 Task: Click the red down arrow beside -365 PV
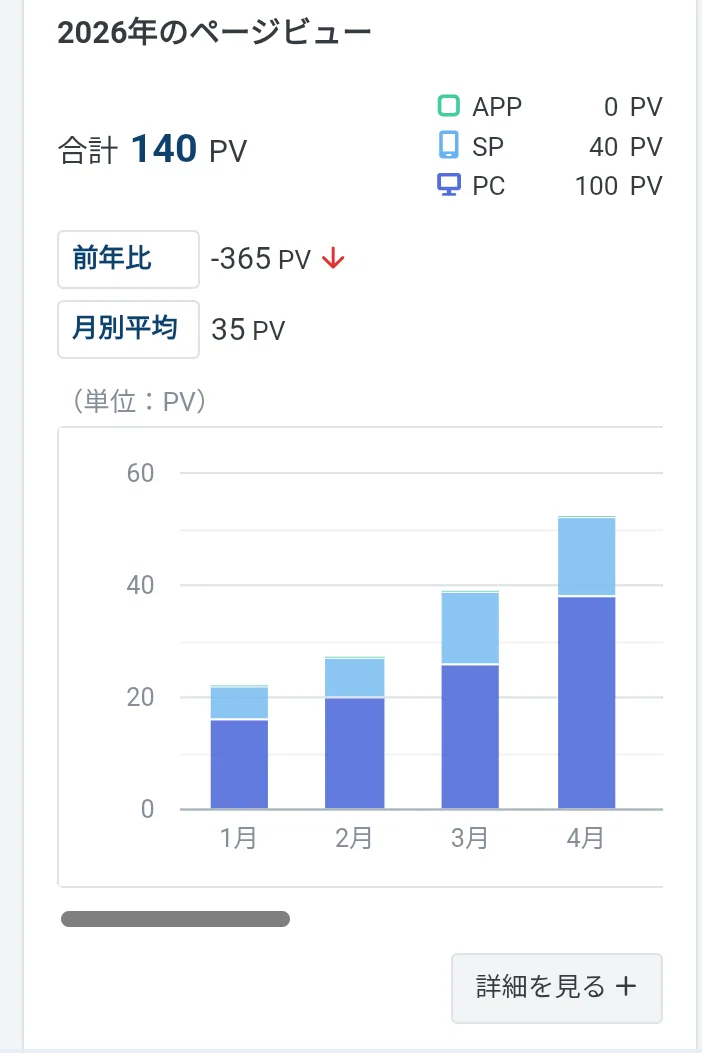[333, 259]
